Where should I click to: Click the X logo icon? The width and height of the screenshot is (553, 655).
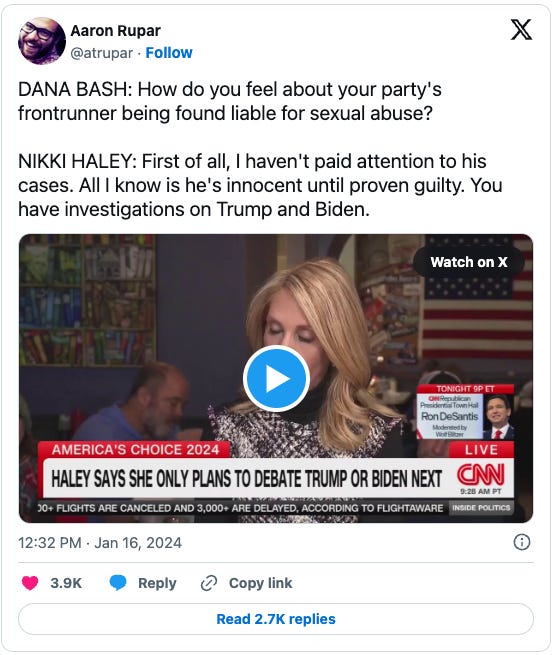(521, 30)
